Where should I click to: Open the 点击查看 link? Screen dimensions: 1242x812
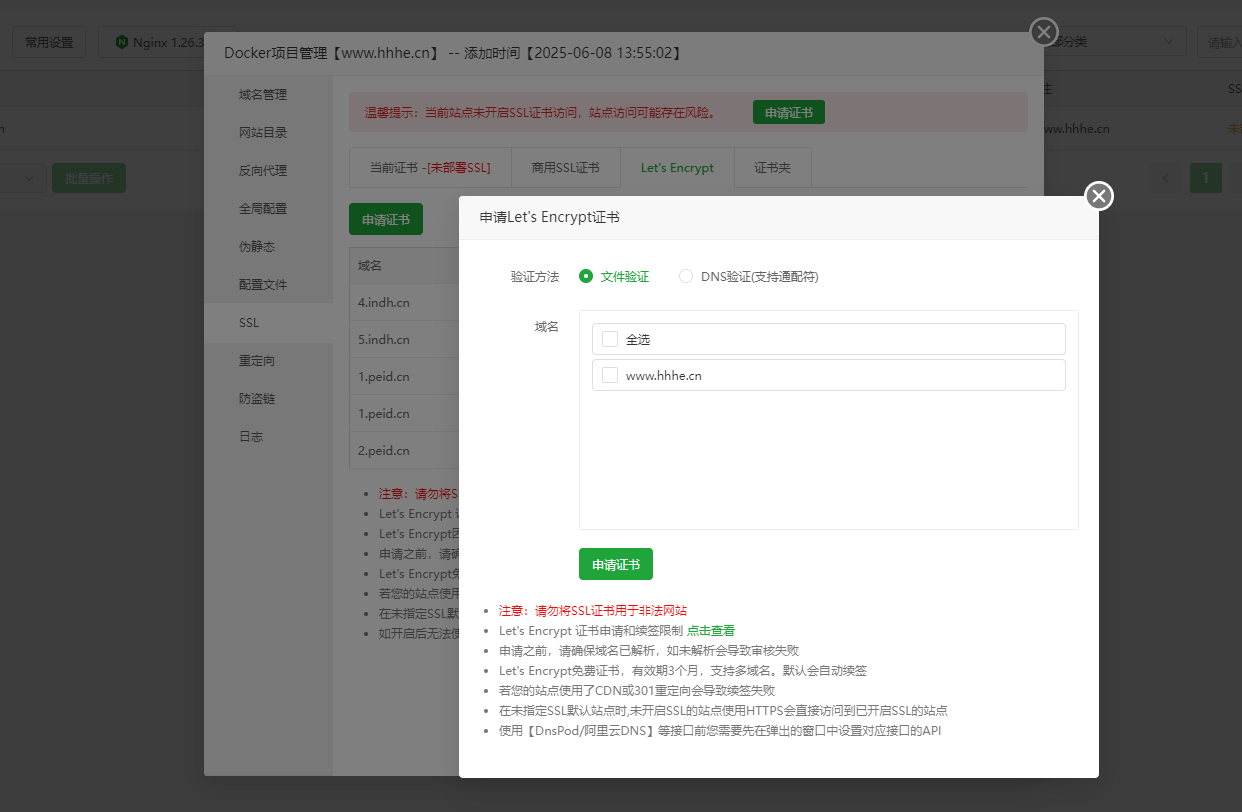coord(711,630)
